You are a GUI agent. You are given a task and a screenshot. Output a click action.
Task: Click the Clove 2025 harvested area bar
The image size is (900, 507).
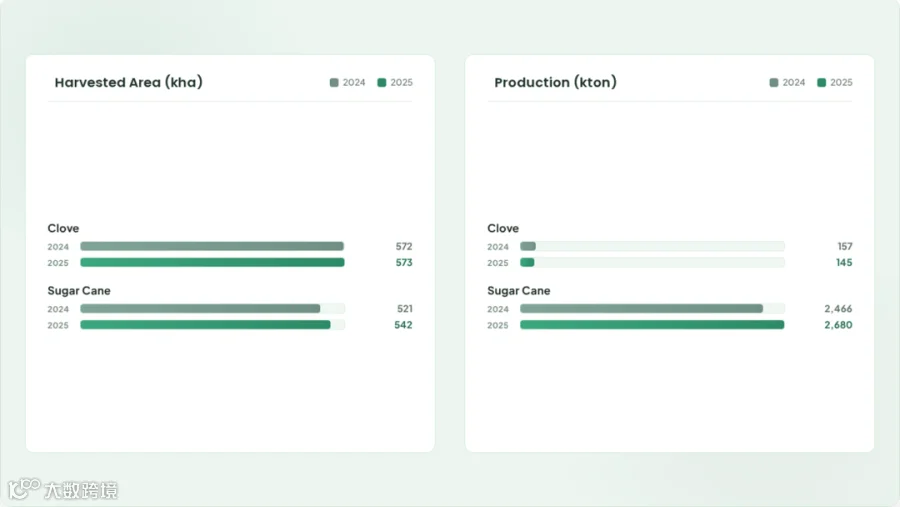[x=212, y=262]
